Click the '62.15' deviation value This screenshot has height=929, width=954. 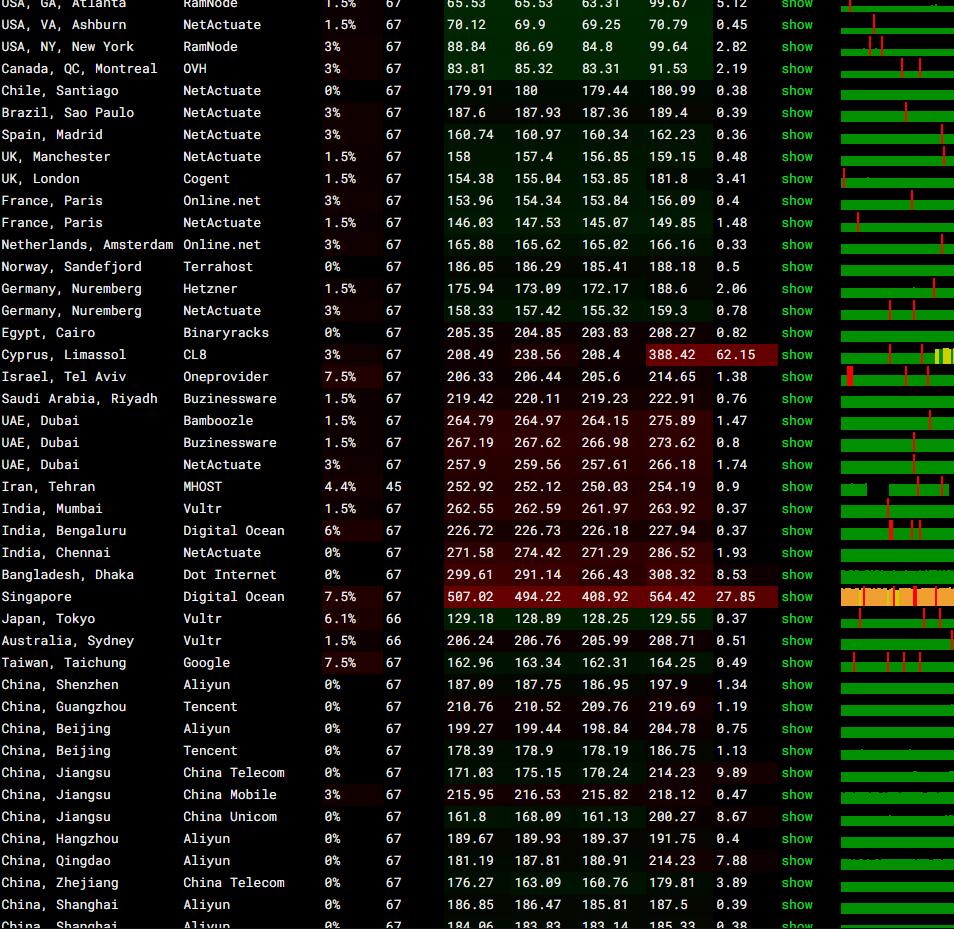click(736, 354)
